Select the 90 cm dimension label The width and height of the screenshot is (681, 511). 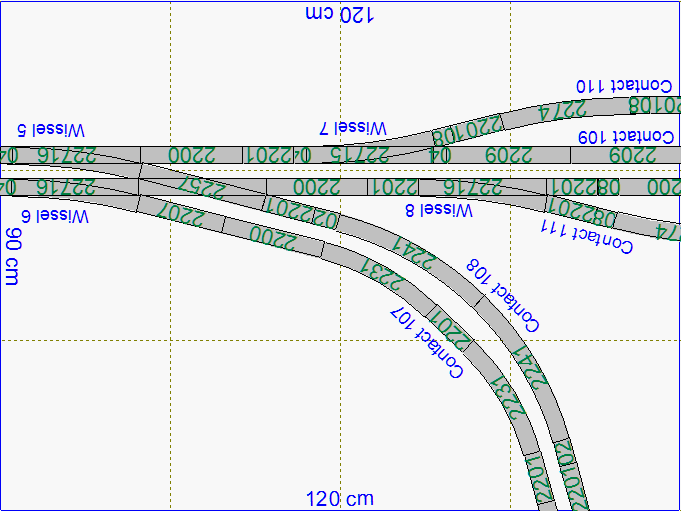13,257
